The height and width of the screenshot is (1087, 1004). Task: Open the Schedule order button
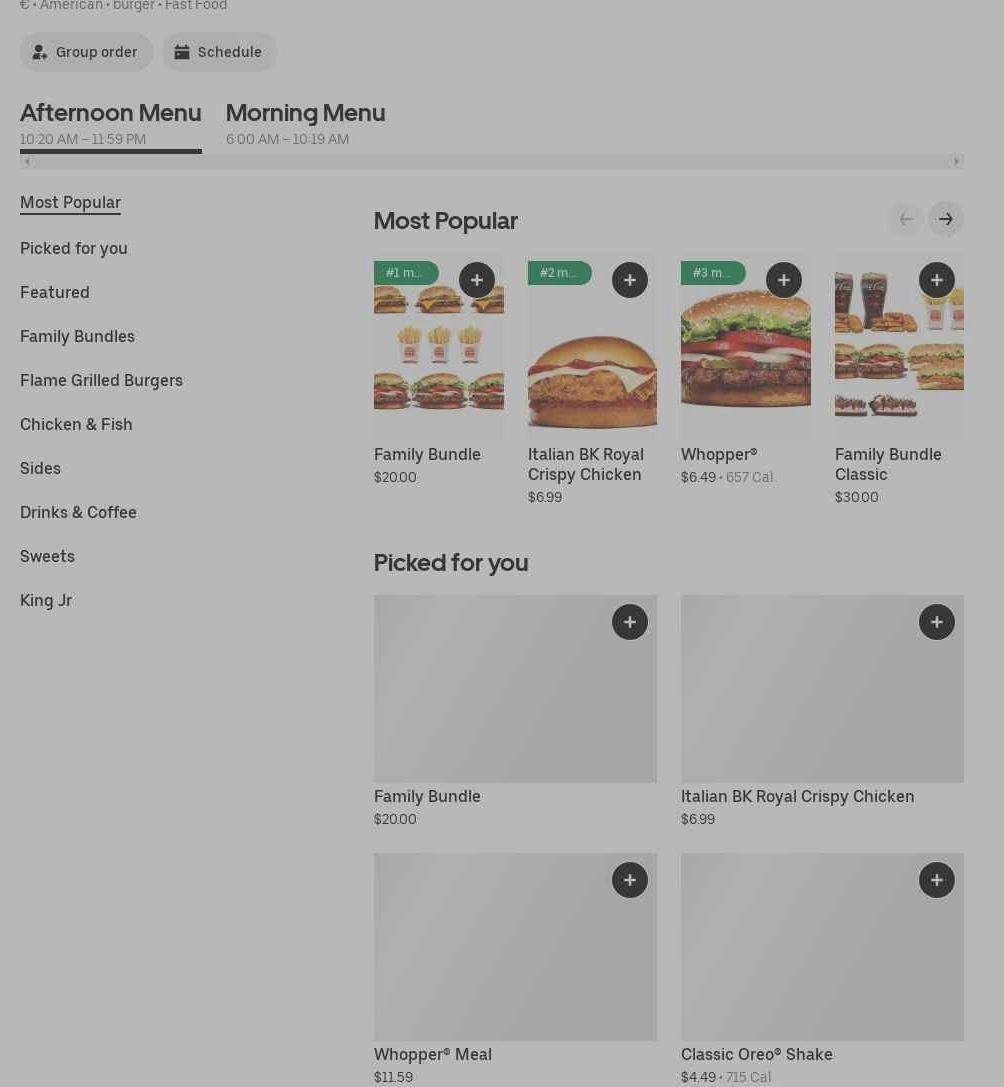[x=219, y=52]
